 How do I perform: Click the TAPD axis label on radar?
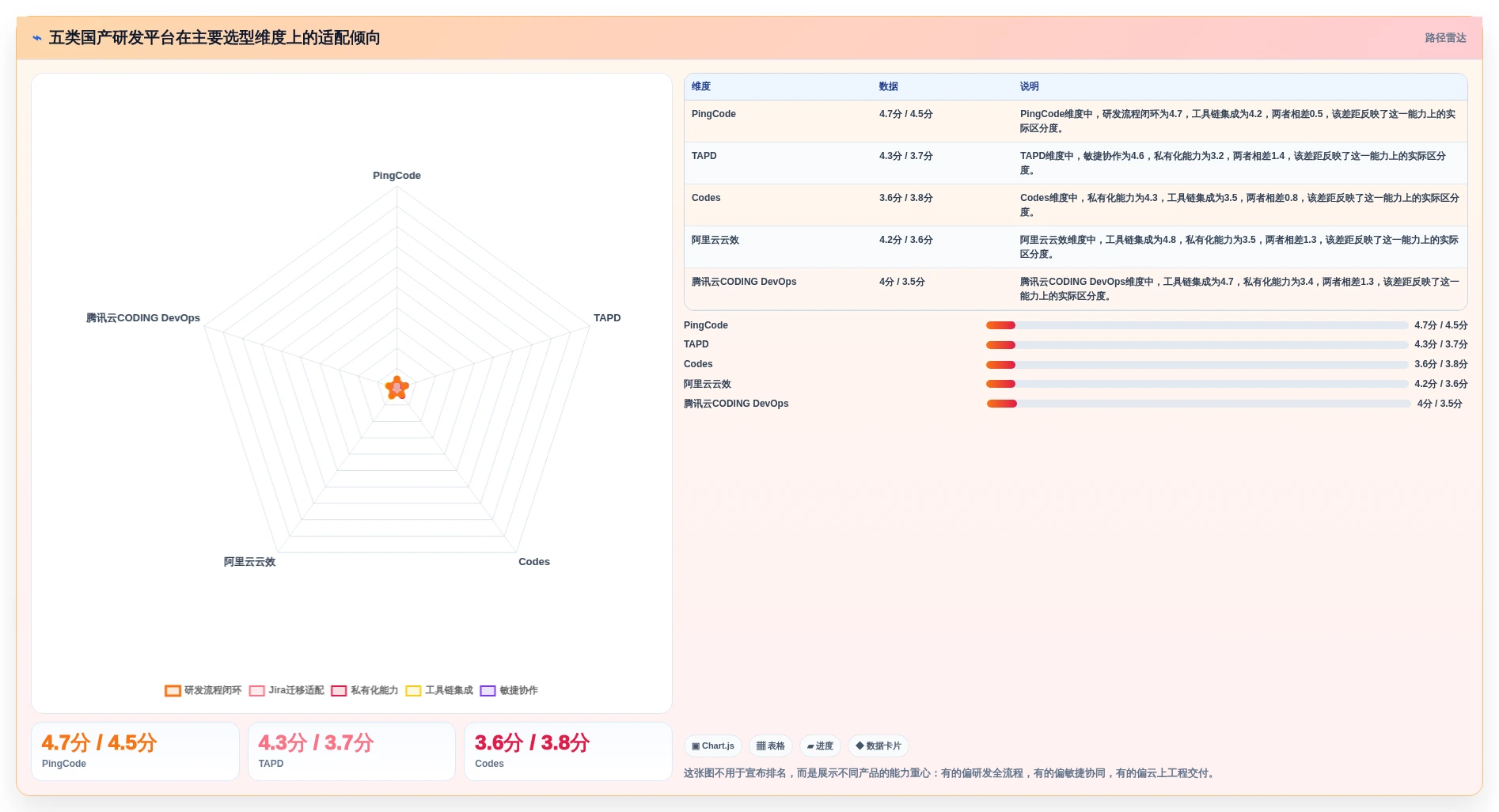click(607, 318)
